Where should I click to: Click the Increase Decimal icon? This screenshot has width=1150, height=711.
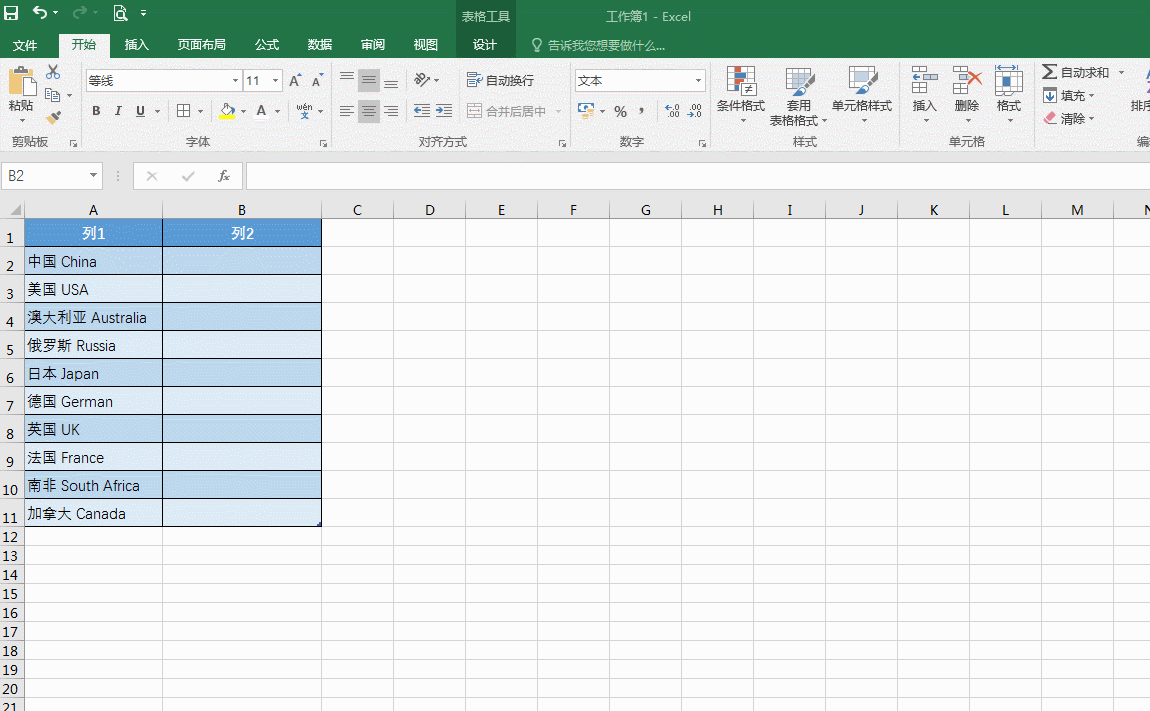point(672,111)
